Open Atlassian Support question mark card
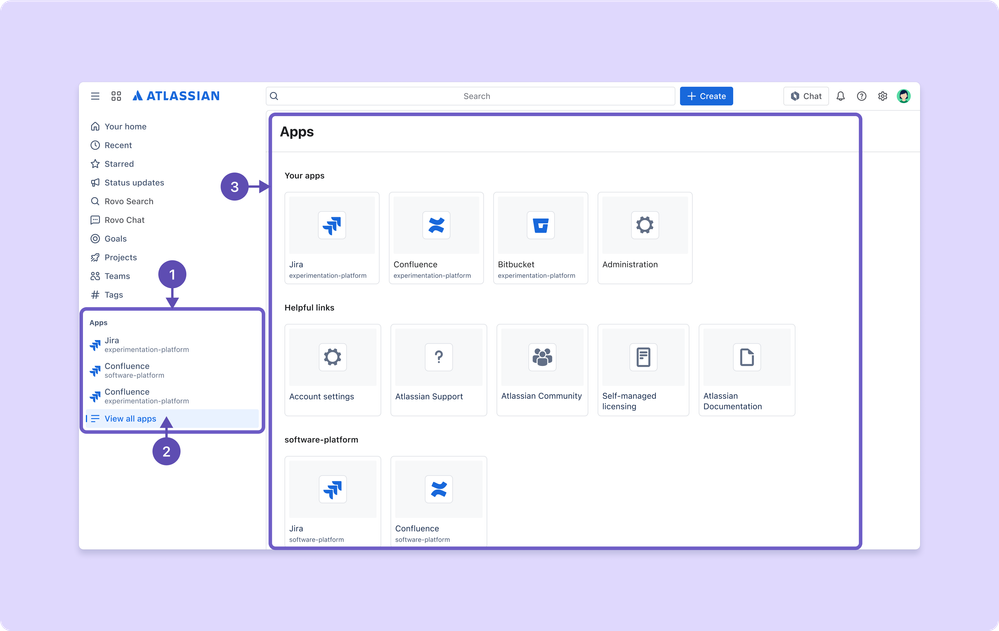This screenshot has height=631, width=999. click(438, 370)
